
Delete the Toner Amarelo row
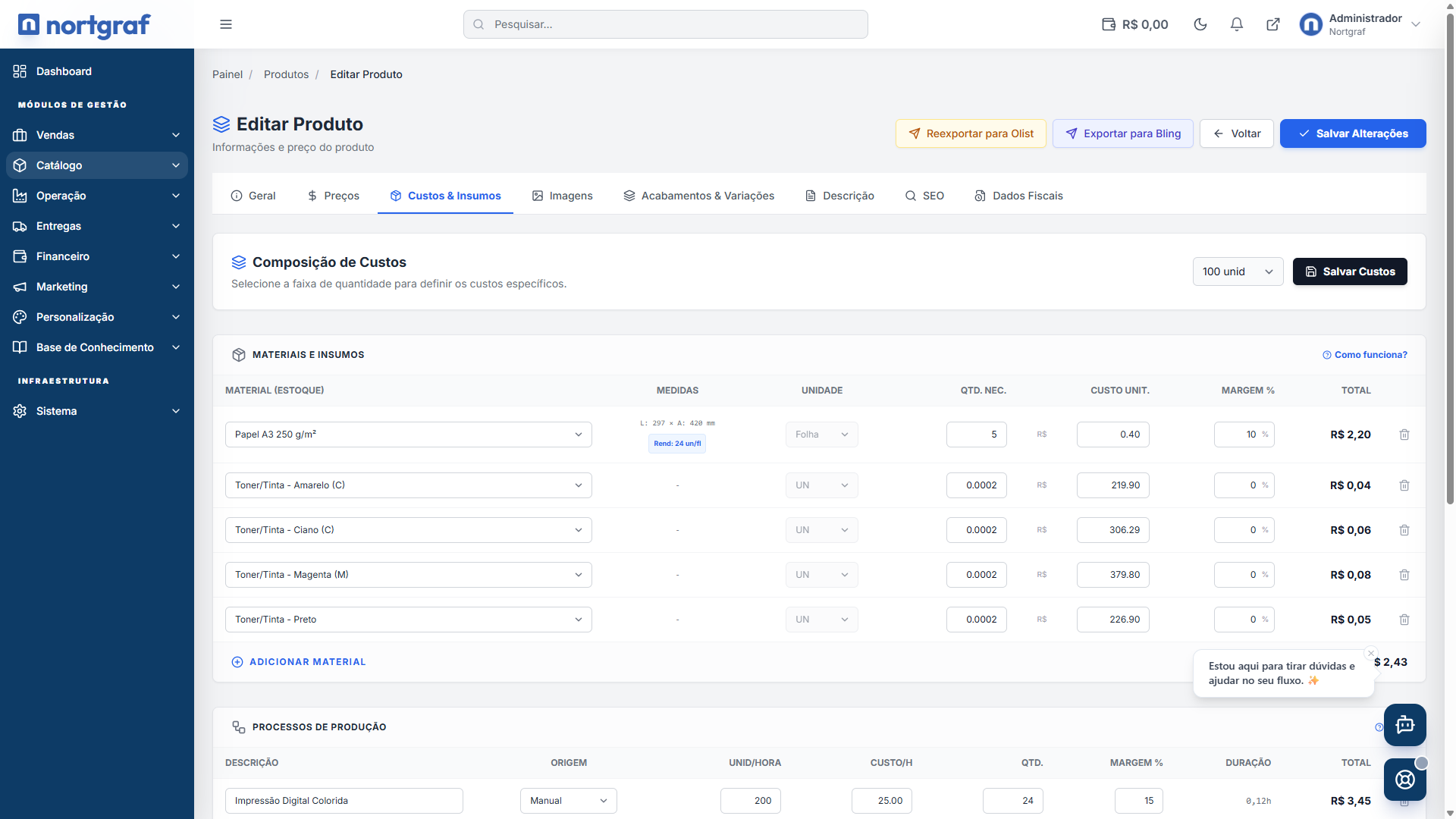1404,485
